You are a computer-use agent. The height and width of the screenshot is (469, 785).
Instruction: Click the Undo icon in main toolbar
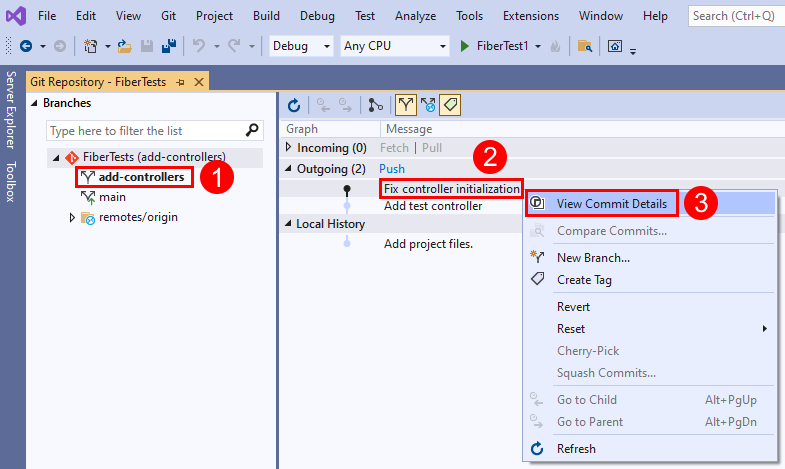coord(198,46)
